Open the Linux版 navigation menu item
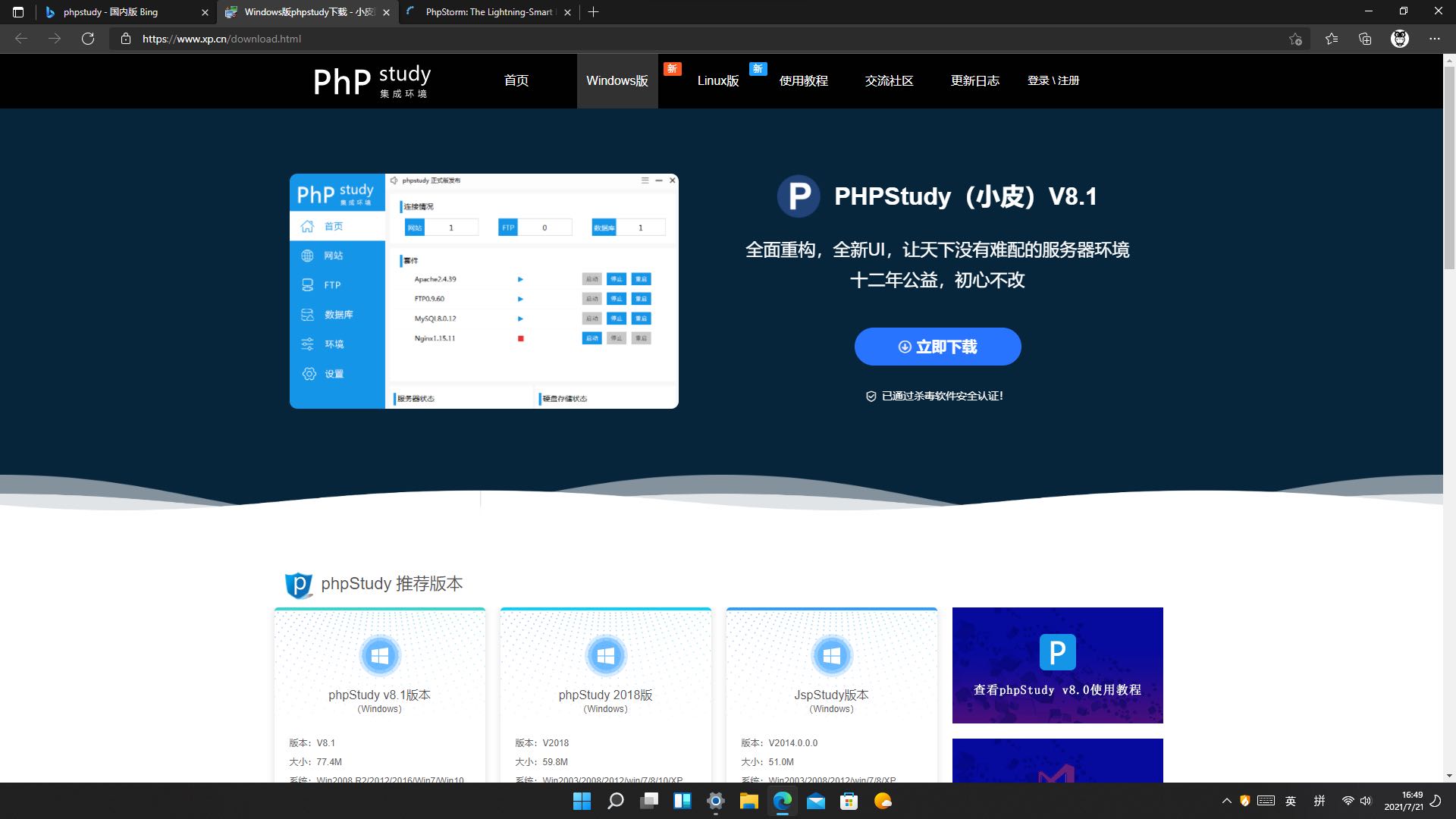 pos(717,80)
